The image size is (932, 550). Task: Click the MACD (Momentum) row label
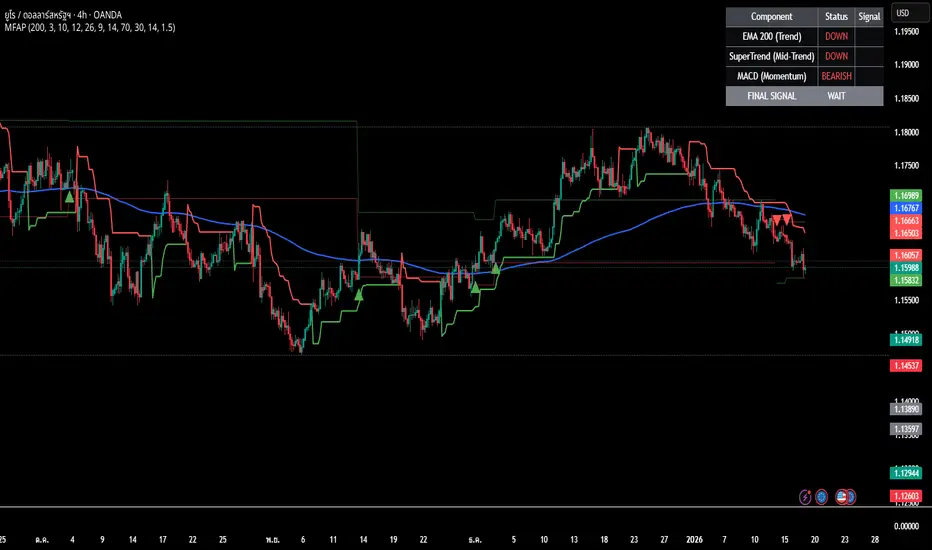pyautogui.click(x=772, y=76)
